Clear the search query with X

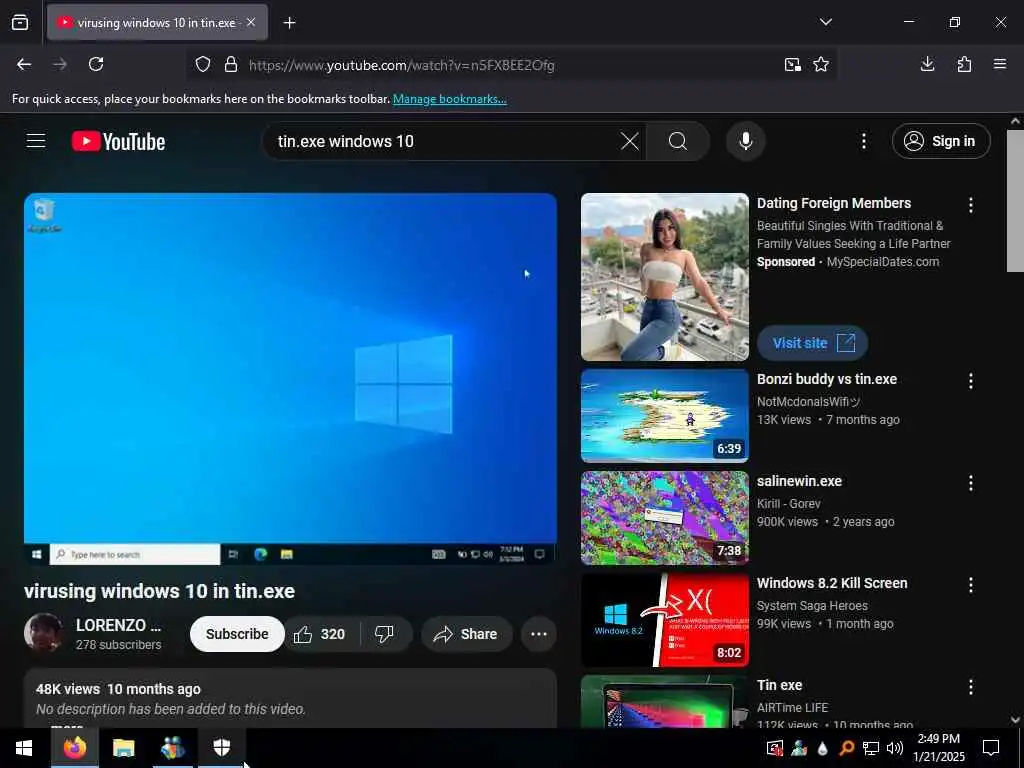coord(630,141)
